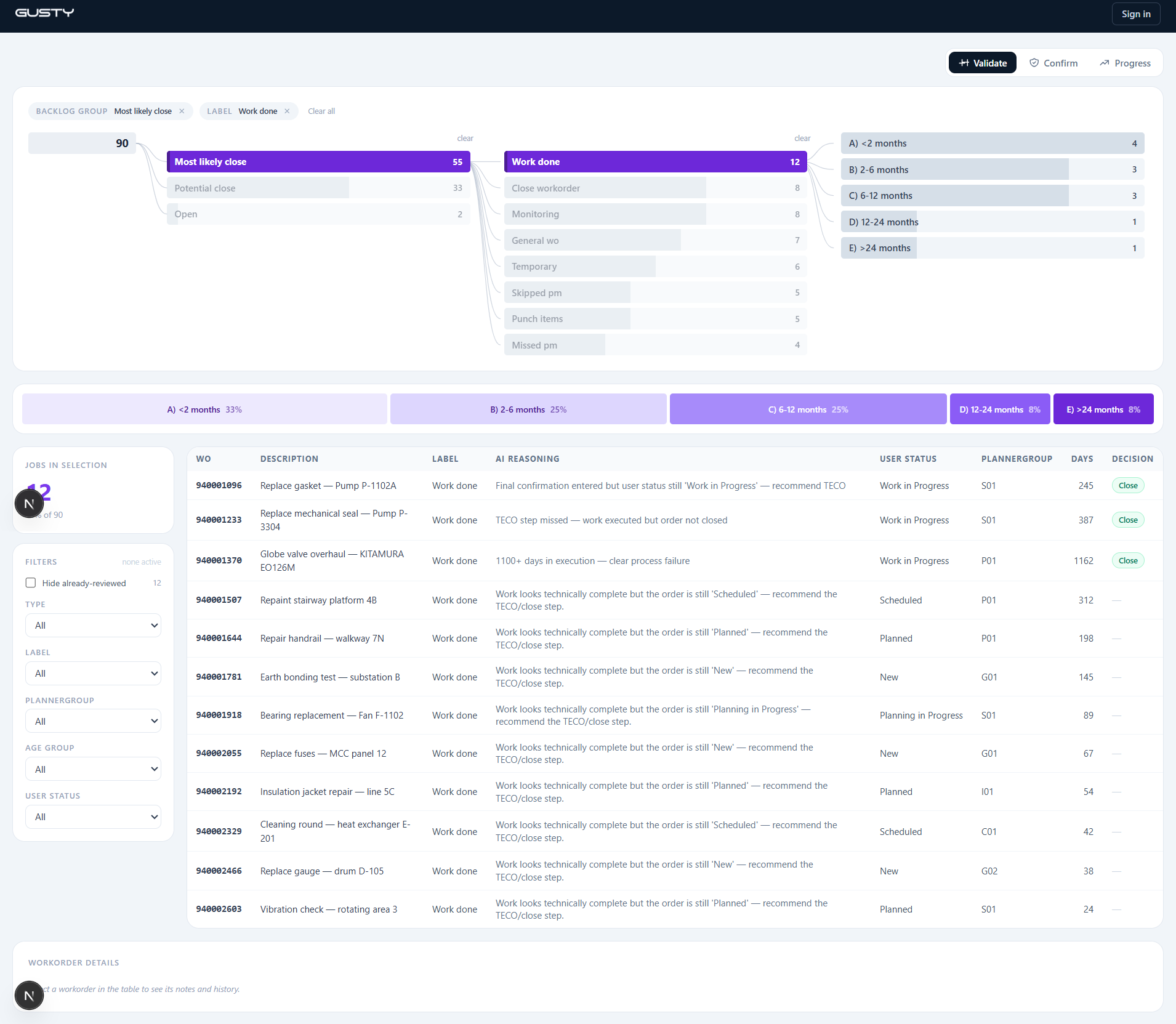The height and width of the screenshot is (1024, 1176).
Task: Click the Clear all filters link
Action: pyautogui.click(x=321, y=111)
